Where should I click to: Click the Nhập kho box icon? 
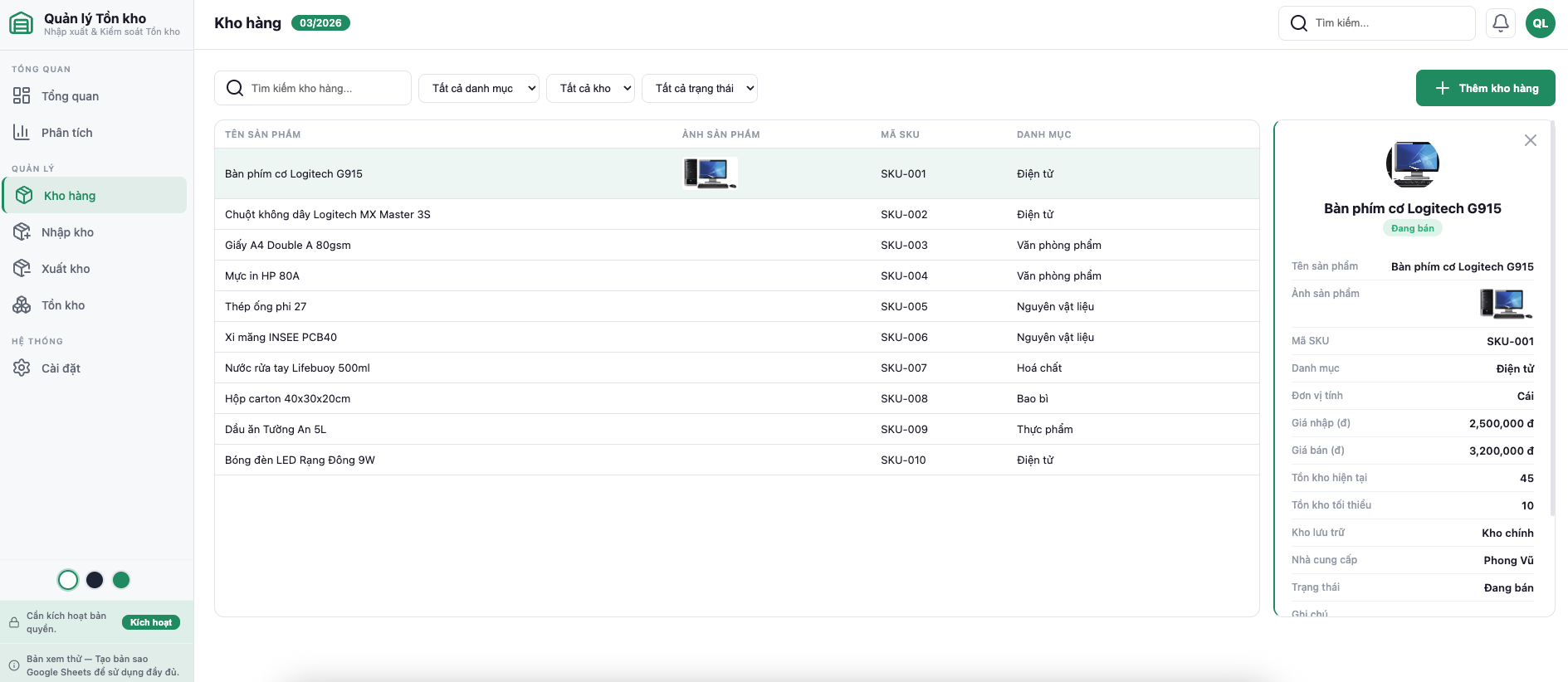coord(22,232)
